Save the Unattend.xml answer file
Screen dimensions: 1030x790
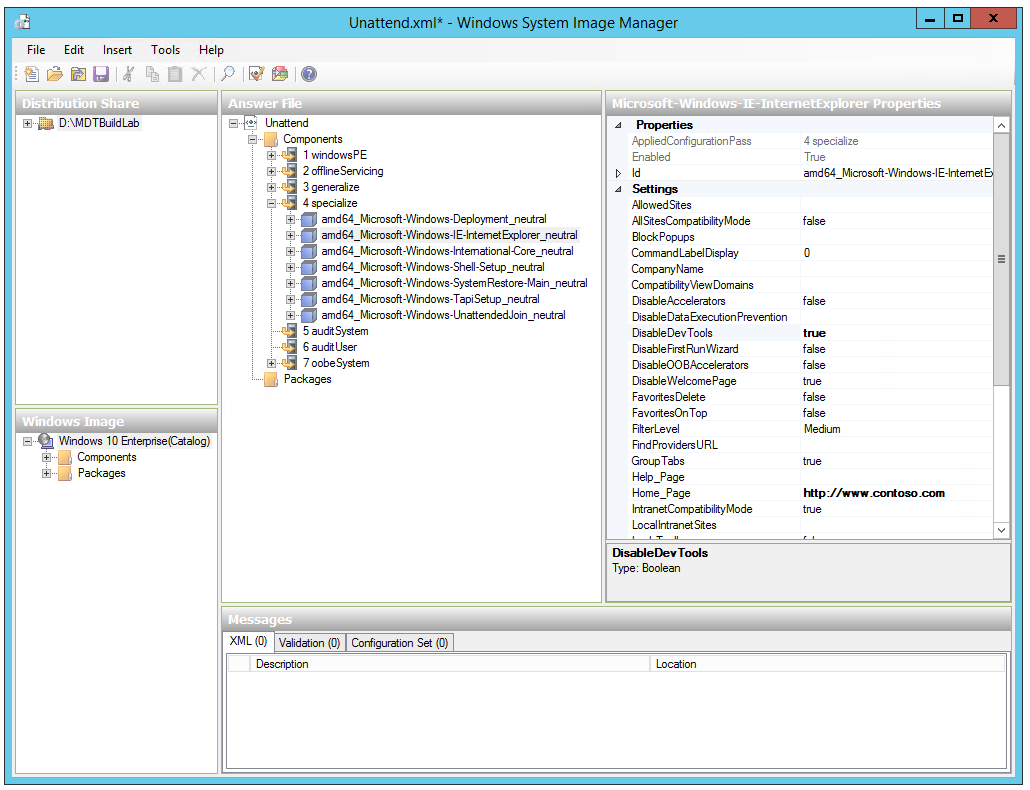tap(101, 74)
